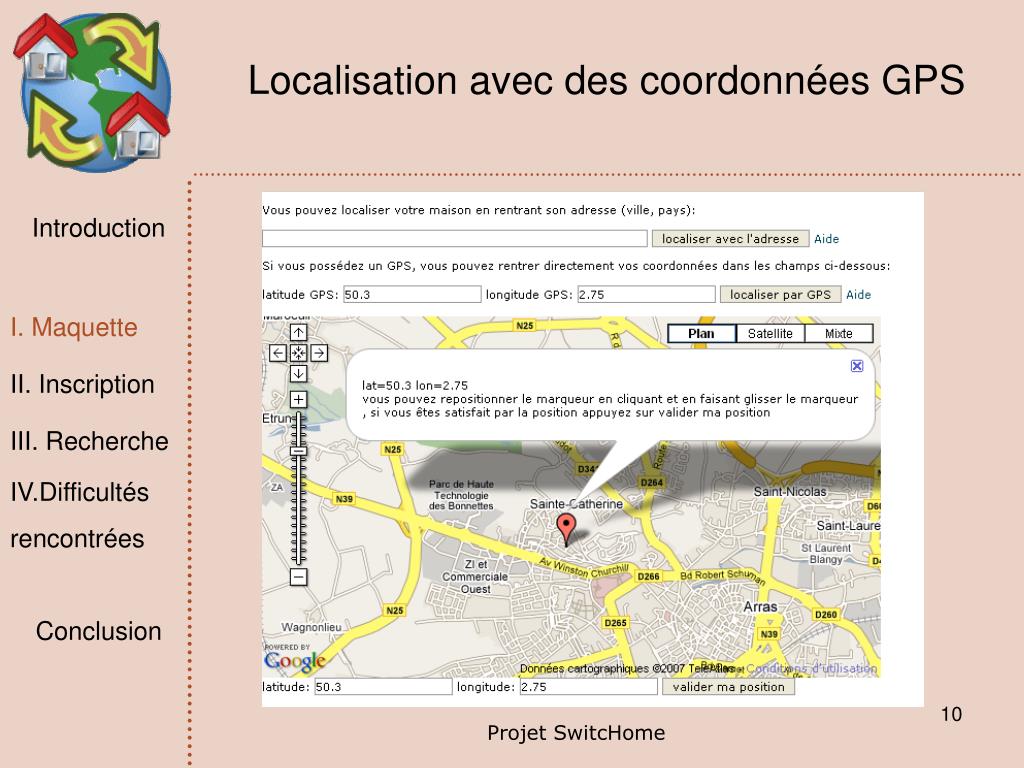The image size is (1024, 768).
Task: Go to 'II. Inscription' section
Action: tap(82, 384)
